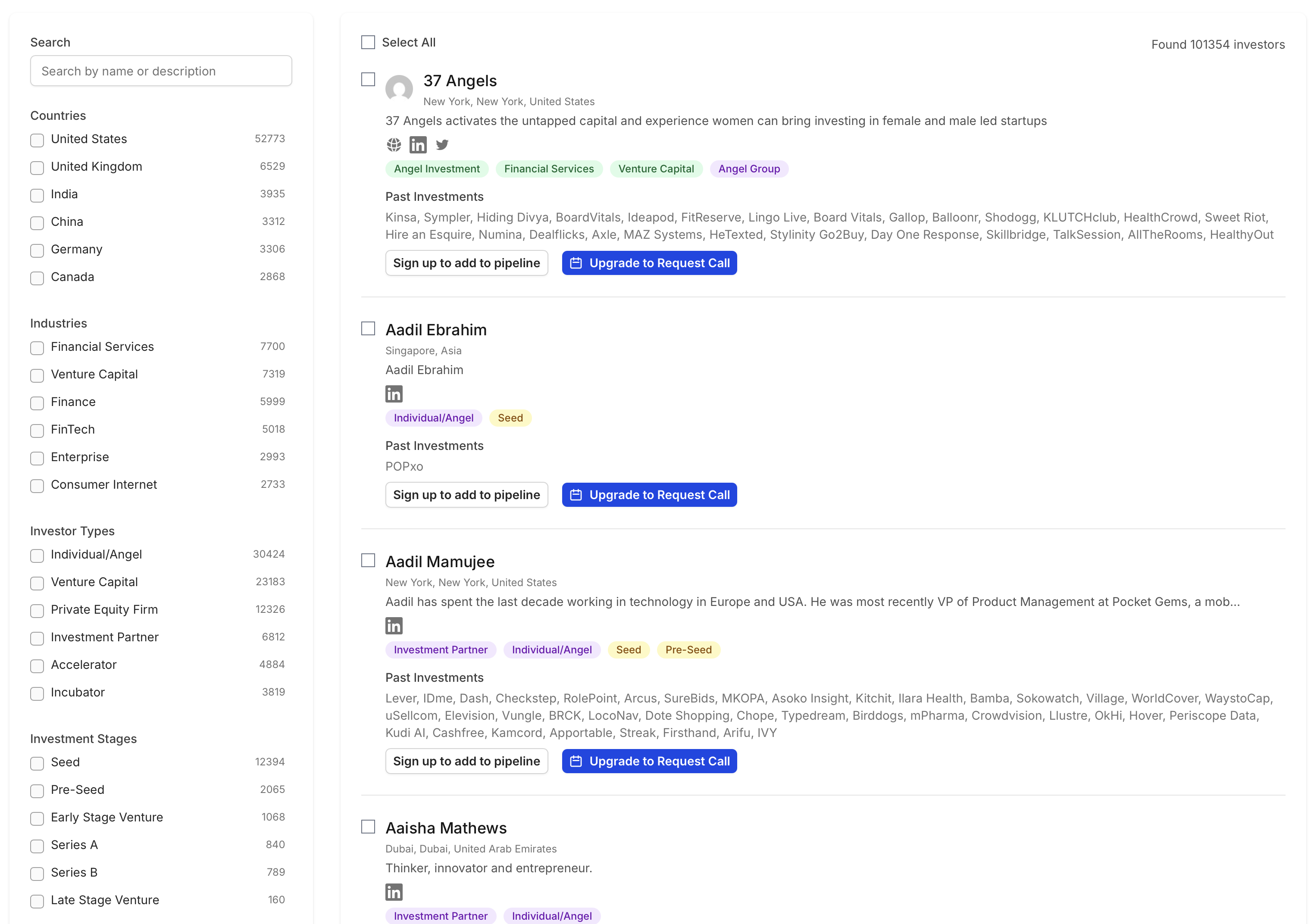Viewport: 1314px width, 924px height.
Task: Filter by United States country
Action: pyautogui.click(x=37, y=140)
